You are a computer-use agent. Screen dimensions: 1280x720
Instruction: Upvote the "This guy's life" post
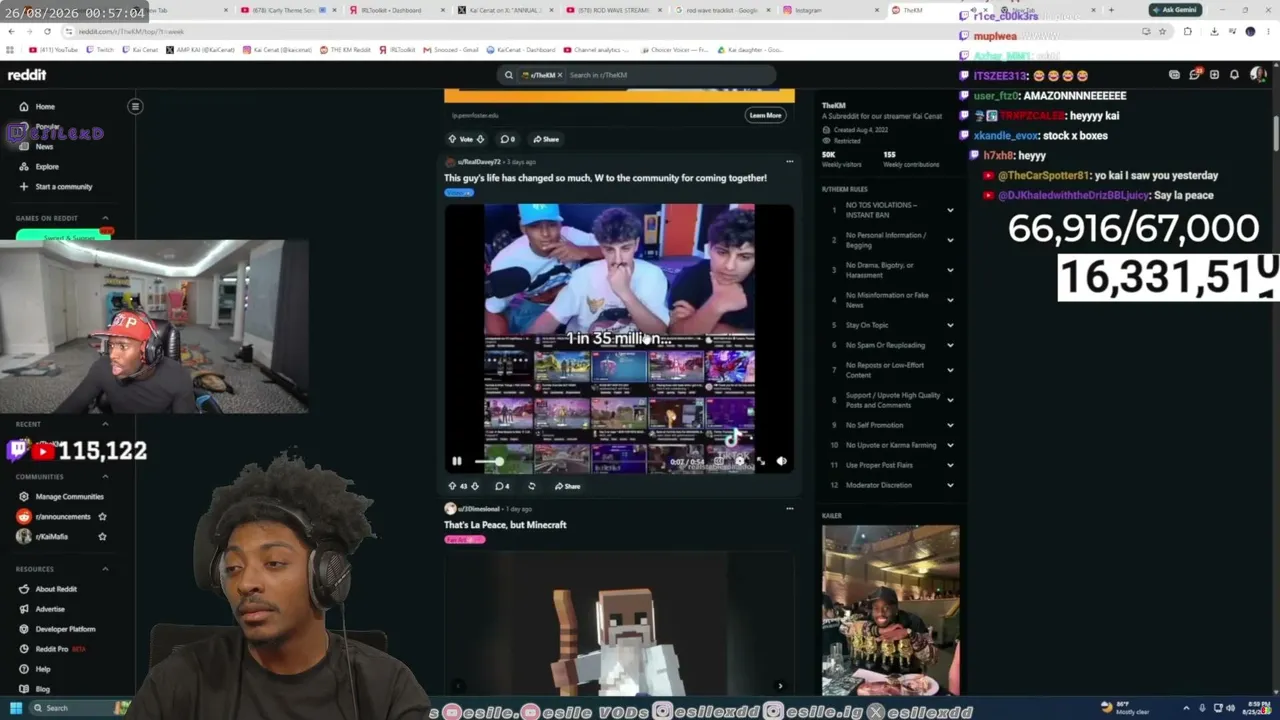click(452, 486)
